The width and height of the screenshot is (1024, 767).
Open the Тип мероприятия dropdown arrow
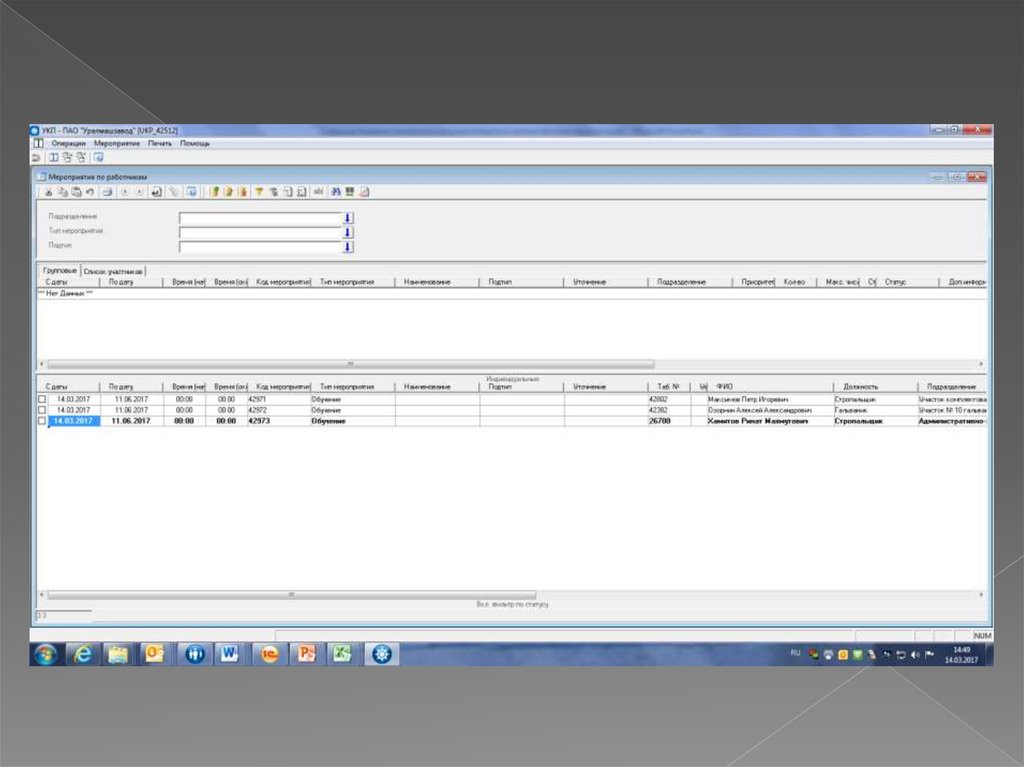(x=348, y=232)
